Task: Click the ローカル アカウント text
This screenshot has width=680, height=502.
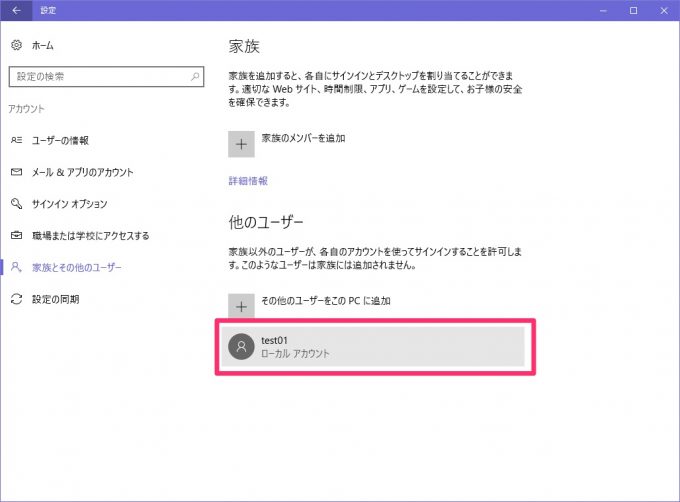Action: coord(295,354)
